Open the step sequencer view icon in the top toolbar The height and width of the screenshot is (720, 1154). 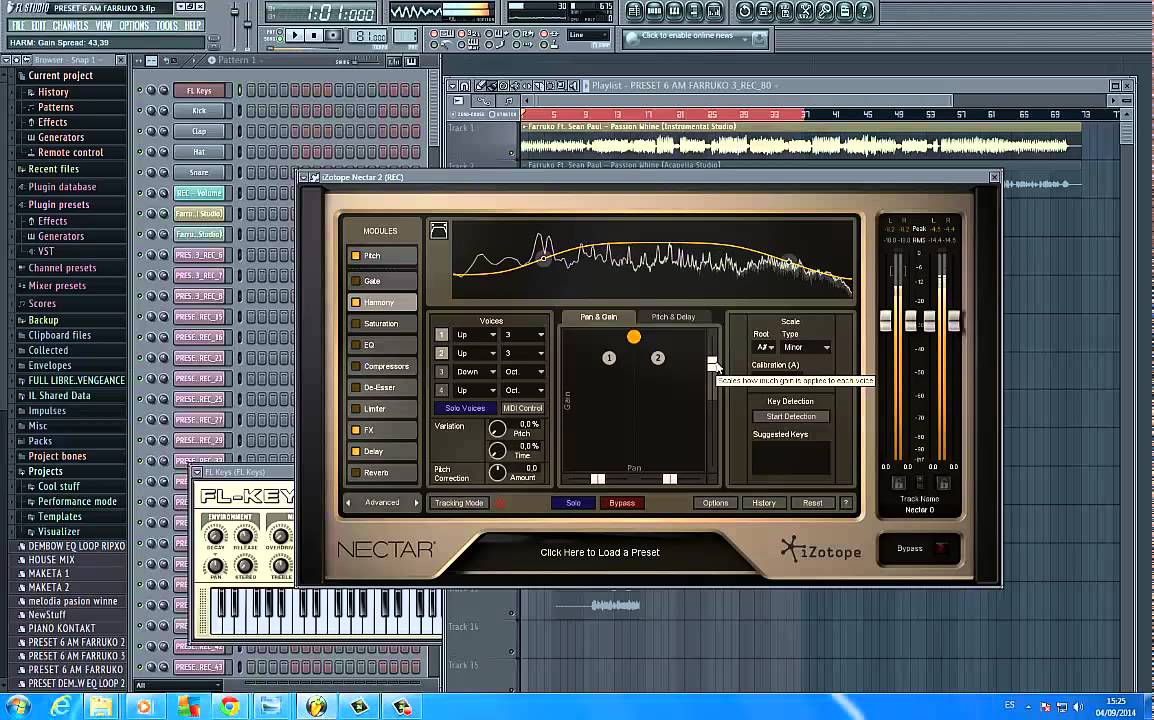click(x=654, y=11)
